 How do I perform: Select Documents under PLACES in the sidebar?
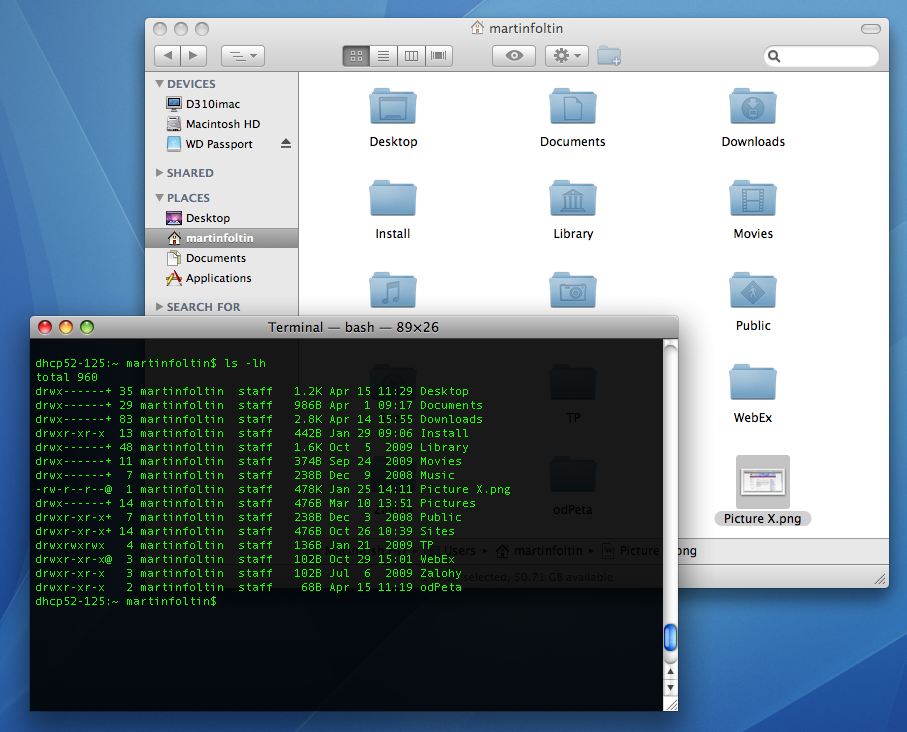click(x=222, y=258)
